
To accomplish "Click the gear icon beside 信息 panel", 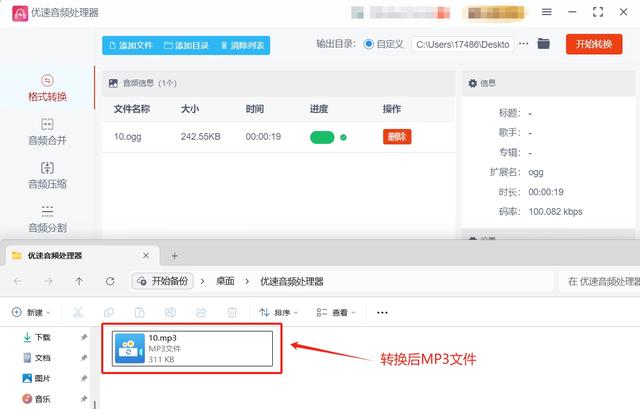I will 473,83.
